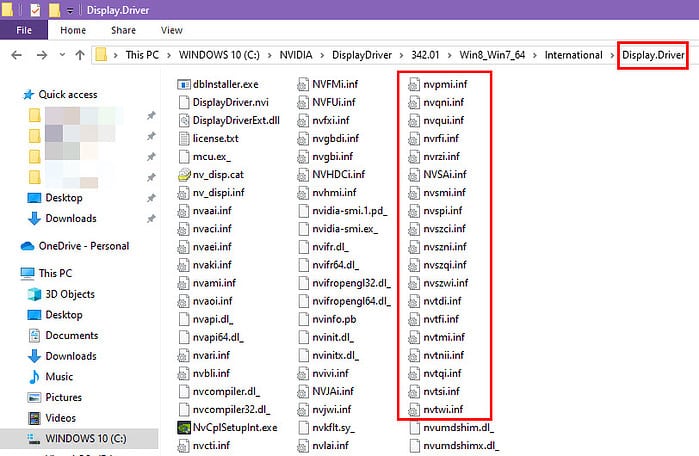This screenshot has height=456, width=699.
Task: Open 3D Objects under This PC
Action: (x=70, y=294)
